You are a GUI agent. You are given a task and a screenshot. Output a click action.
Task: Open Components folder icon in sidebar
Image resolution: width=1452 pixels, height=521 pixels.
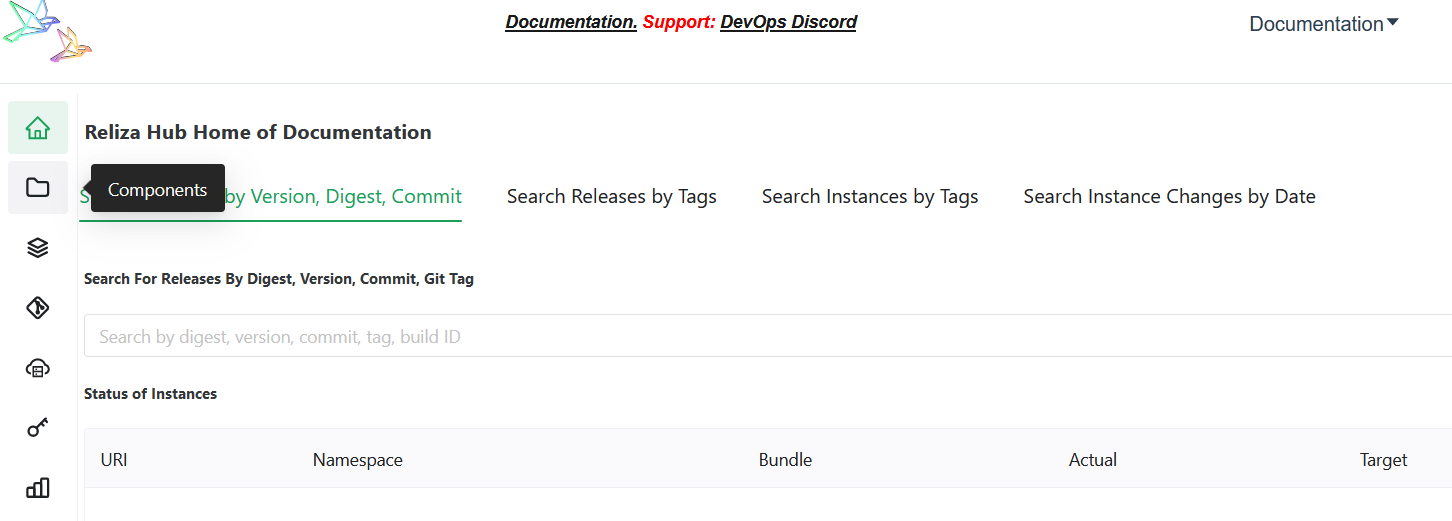[x=38, y=187]
